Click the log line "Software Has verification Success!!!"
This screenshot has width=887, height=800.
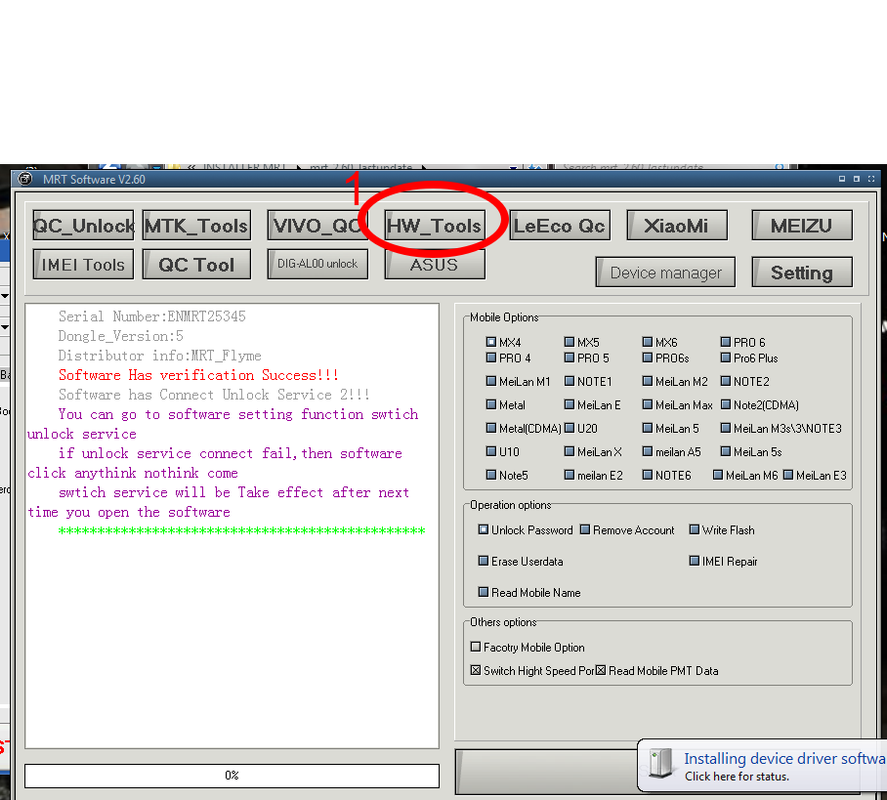click(x=198, y=375)
